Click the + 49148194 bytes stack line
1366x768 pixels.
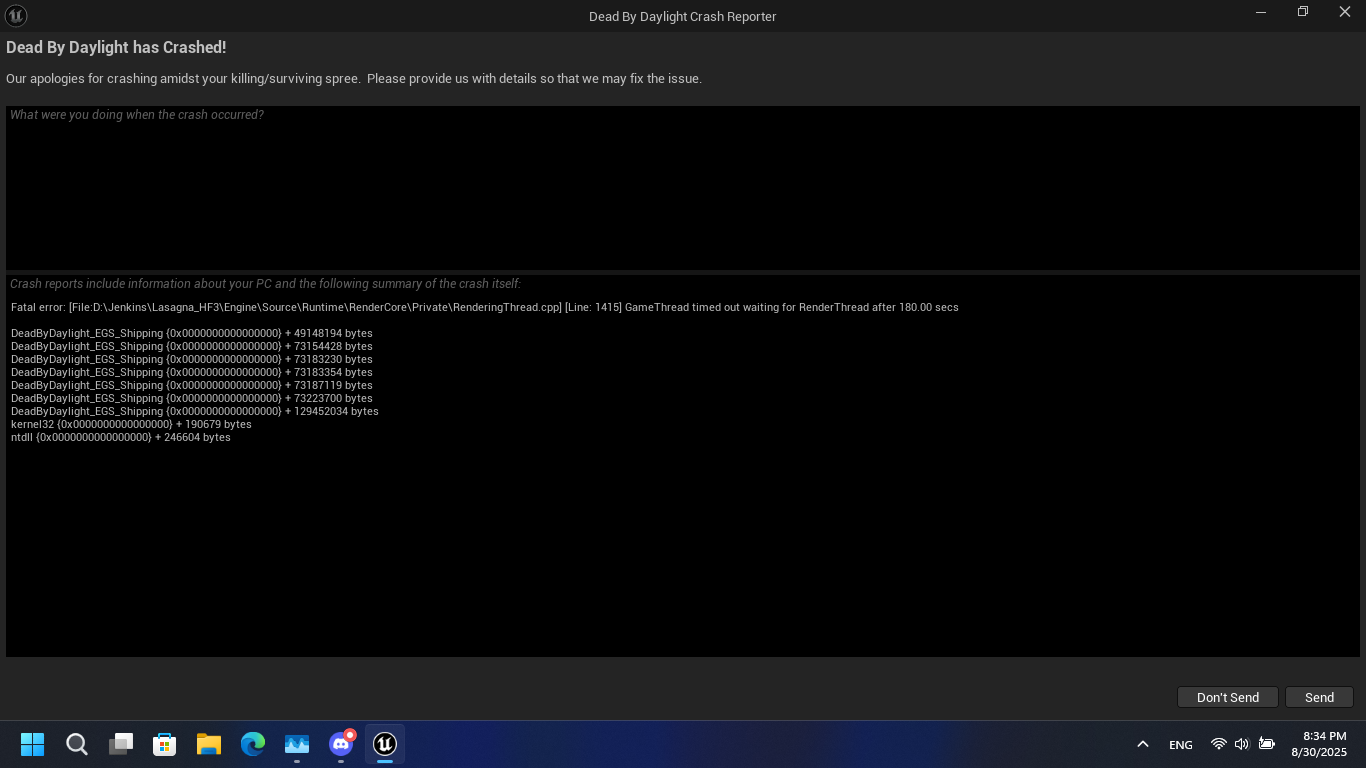pyautogui.click(x=191, y=333)
